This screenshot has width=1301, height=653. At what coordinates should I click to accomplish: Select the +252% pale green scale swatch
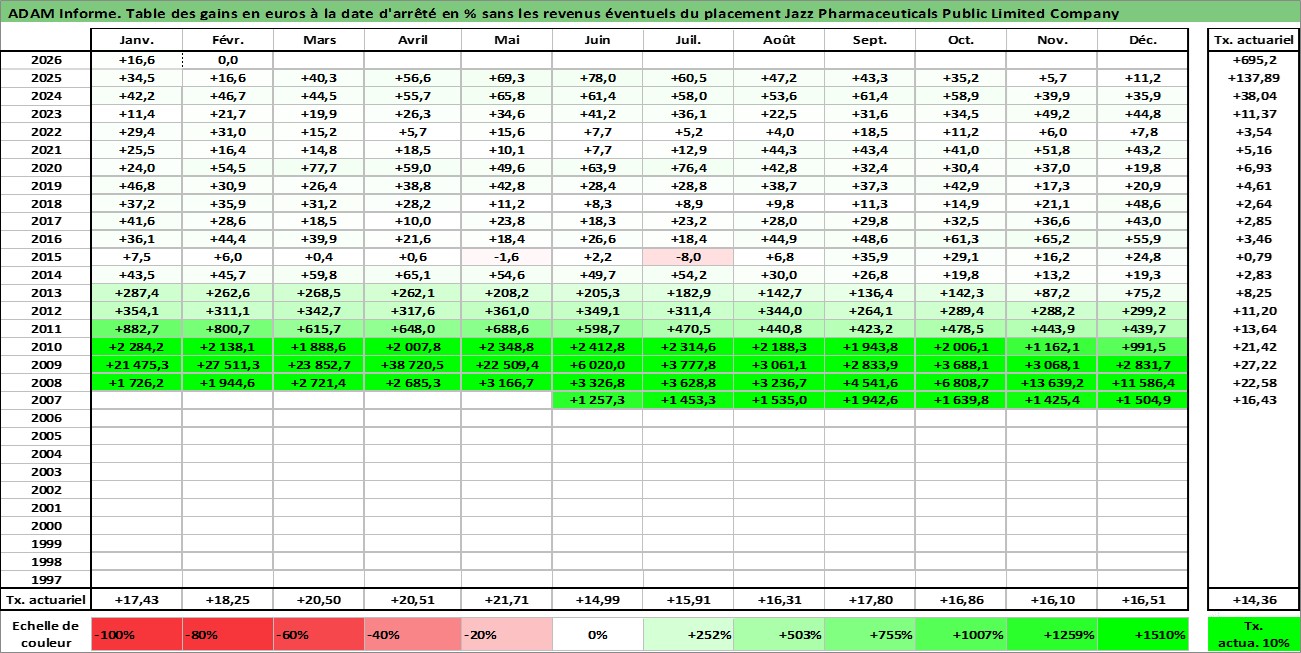688,634
